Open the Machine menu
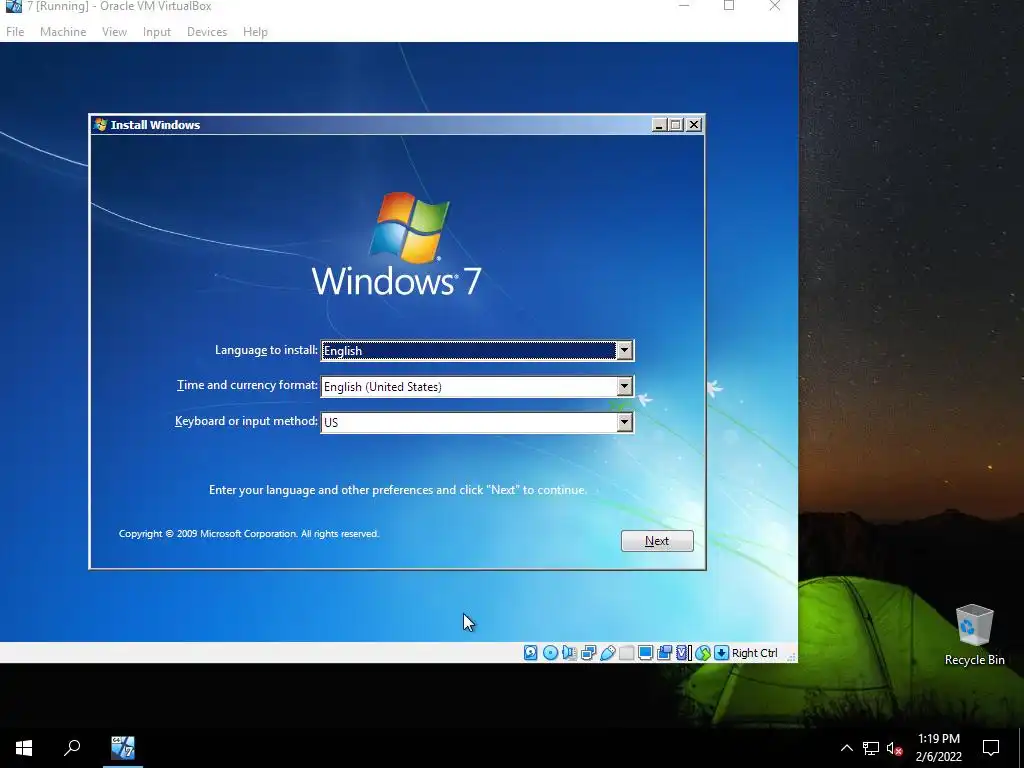The width and height of the screenshot is (1024, 768). tap(63, 31)
